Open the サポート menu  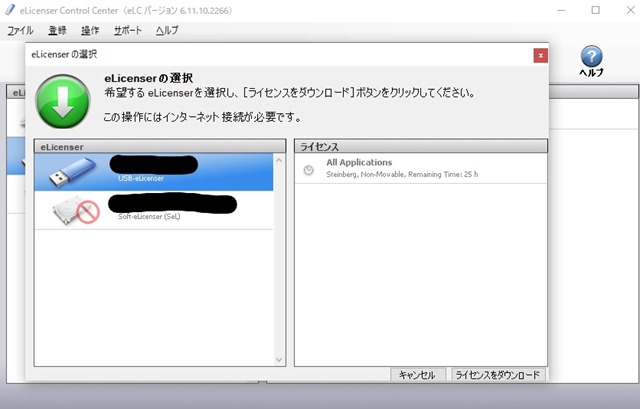pyautogui.click(x=127, y=31)
